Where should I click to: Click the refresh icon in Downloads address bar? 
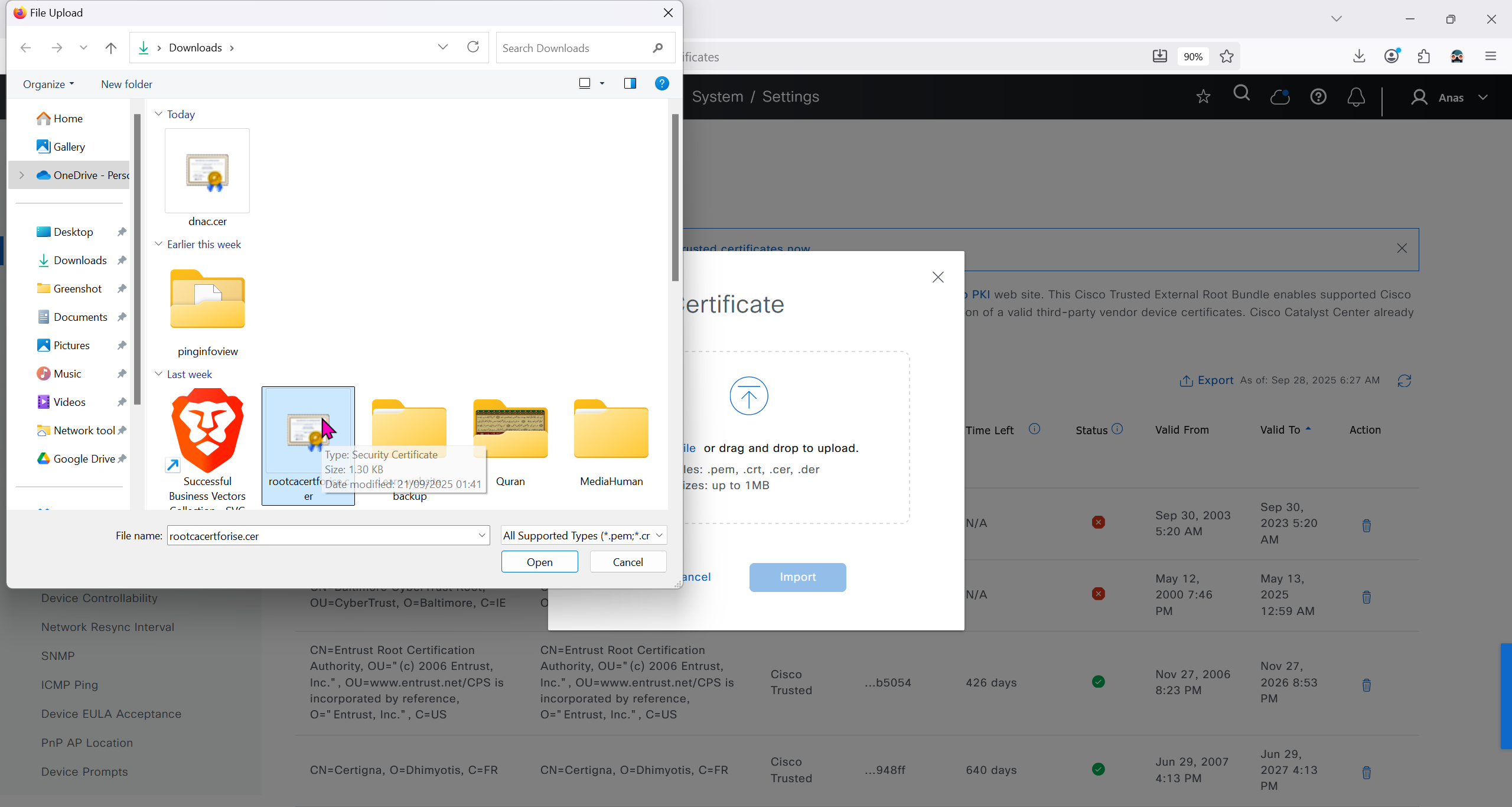(473, 47)
